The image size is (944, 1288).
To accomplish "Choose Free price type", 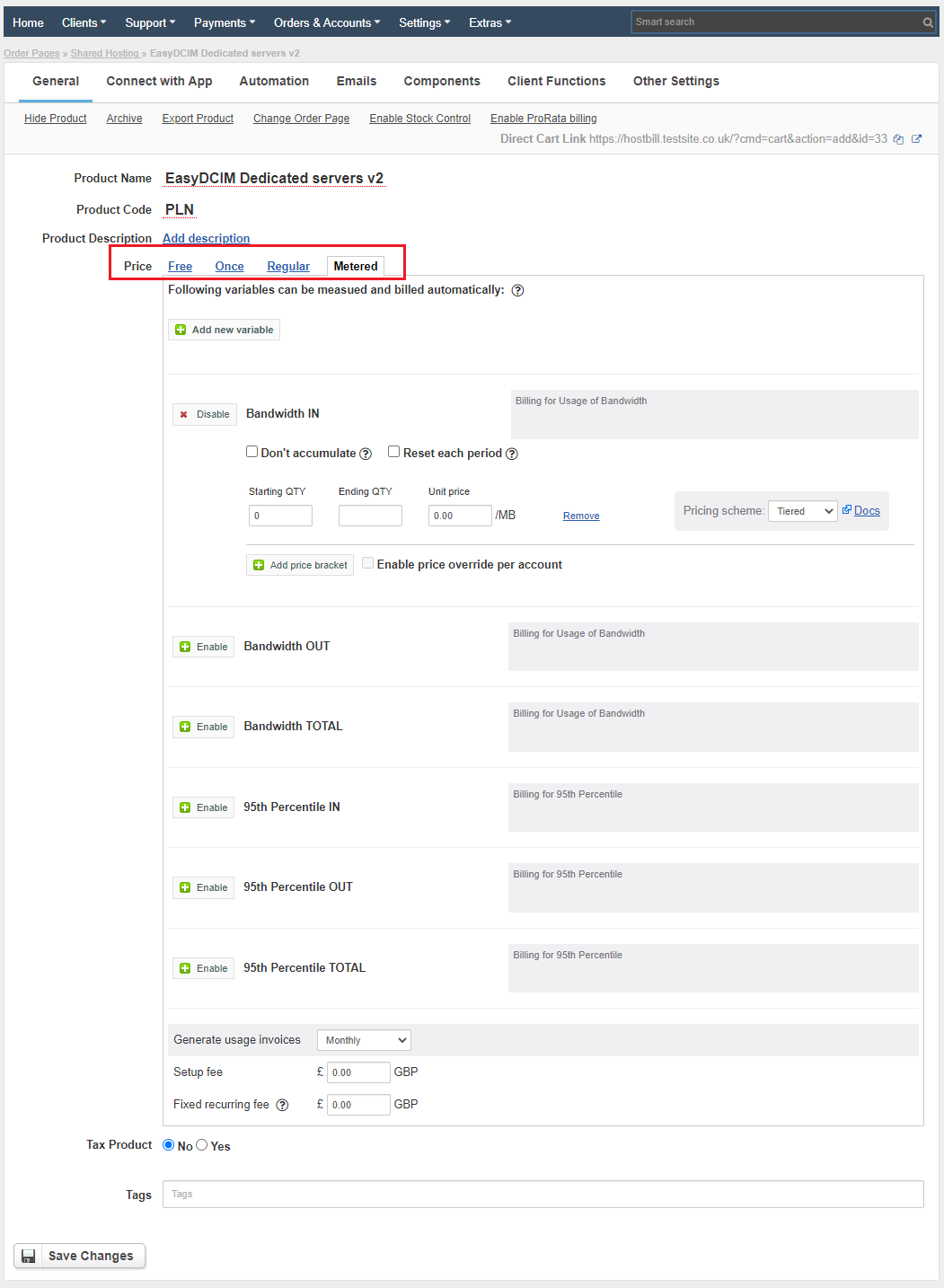I will tap(180, 267).
